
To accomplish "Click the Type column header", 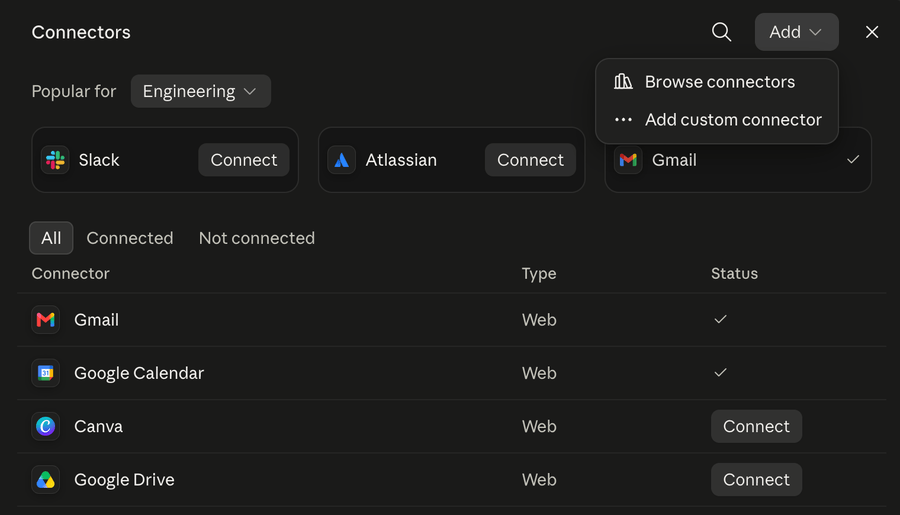I will (x=538, y=274).
